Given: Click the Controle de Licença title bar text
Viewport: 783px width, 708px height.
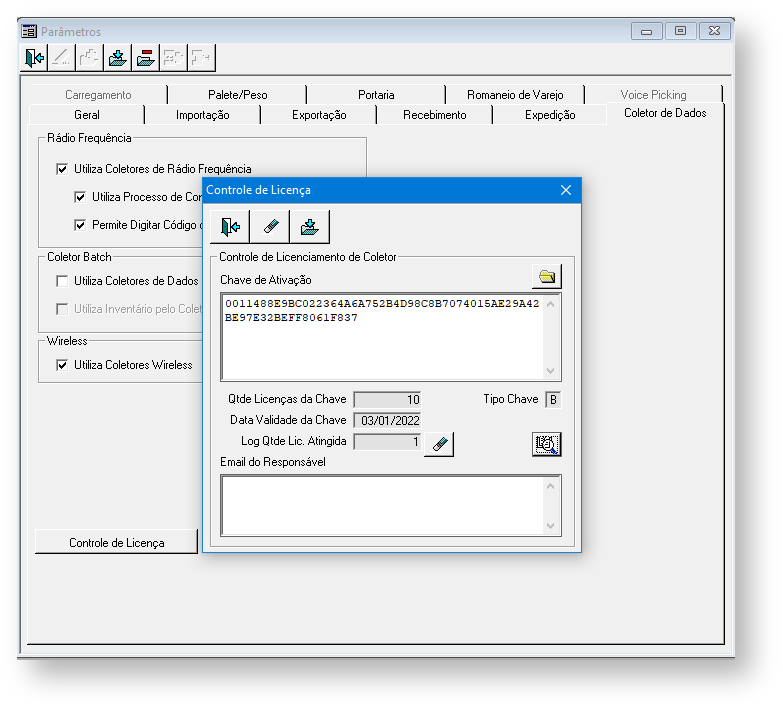Looking at the screenshot, I should pos(258,190).
